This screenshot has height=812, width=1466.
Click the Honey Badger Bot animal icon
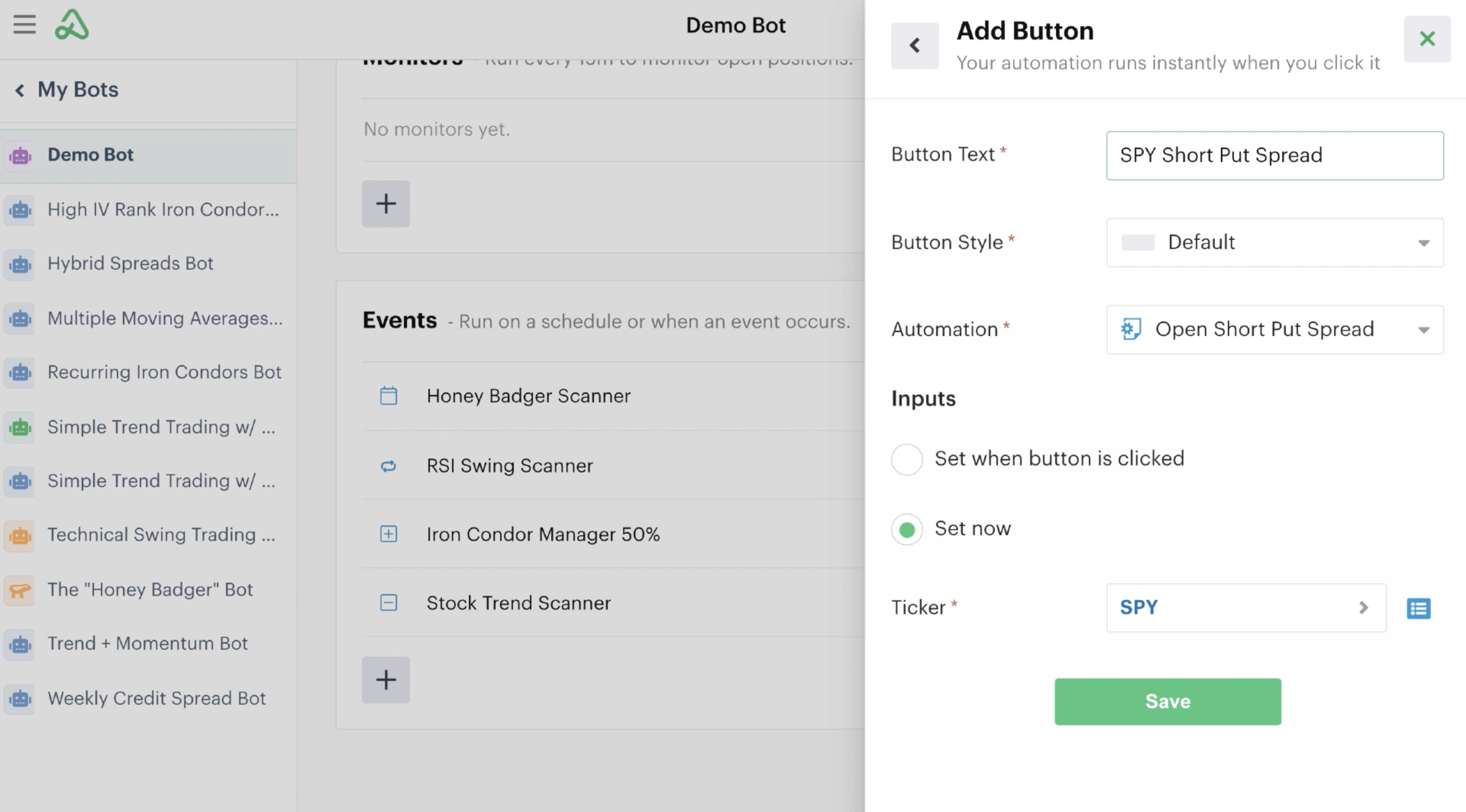tap(20, 590)
